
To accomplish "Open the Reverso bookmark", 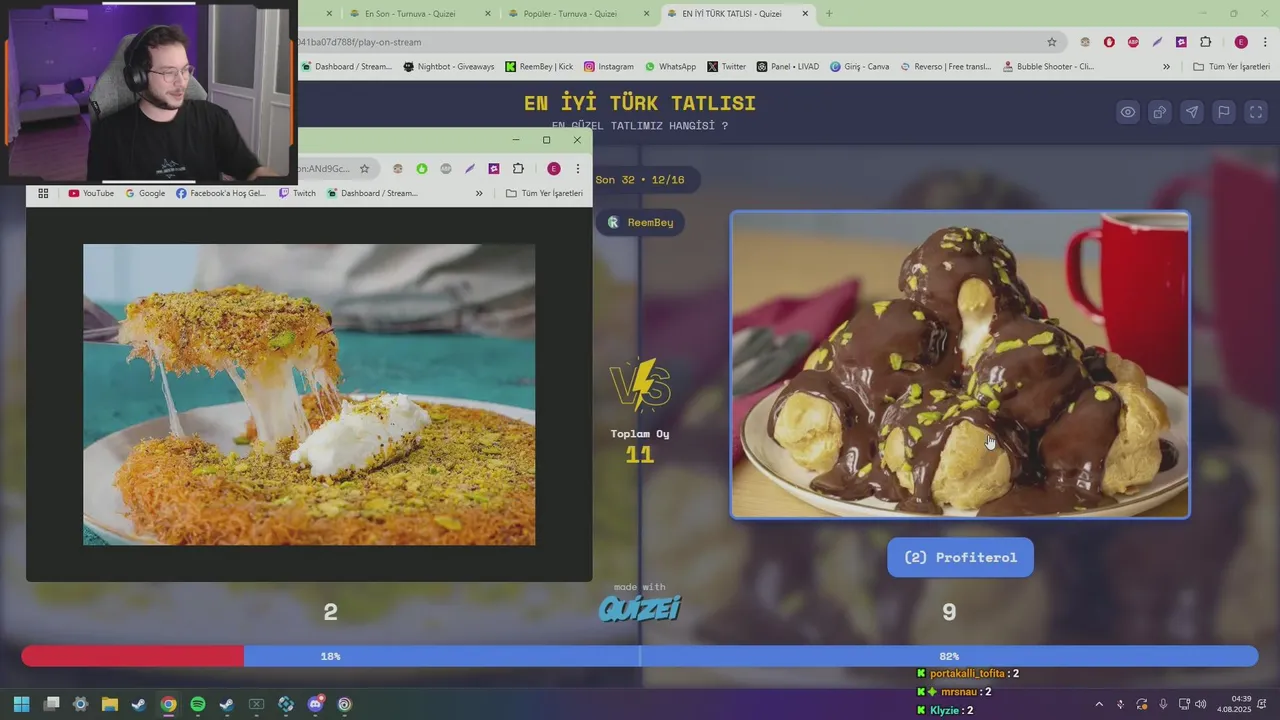I will point(945,67).
